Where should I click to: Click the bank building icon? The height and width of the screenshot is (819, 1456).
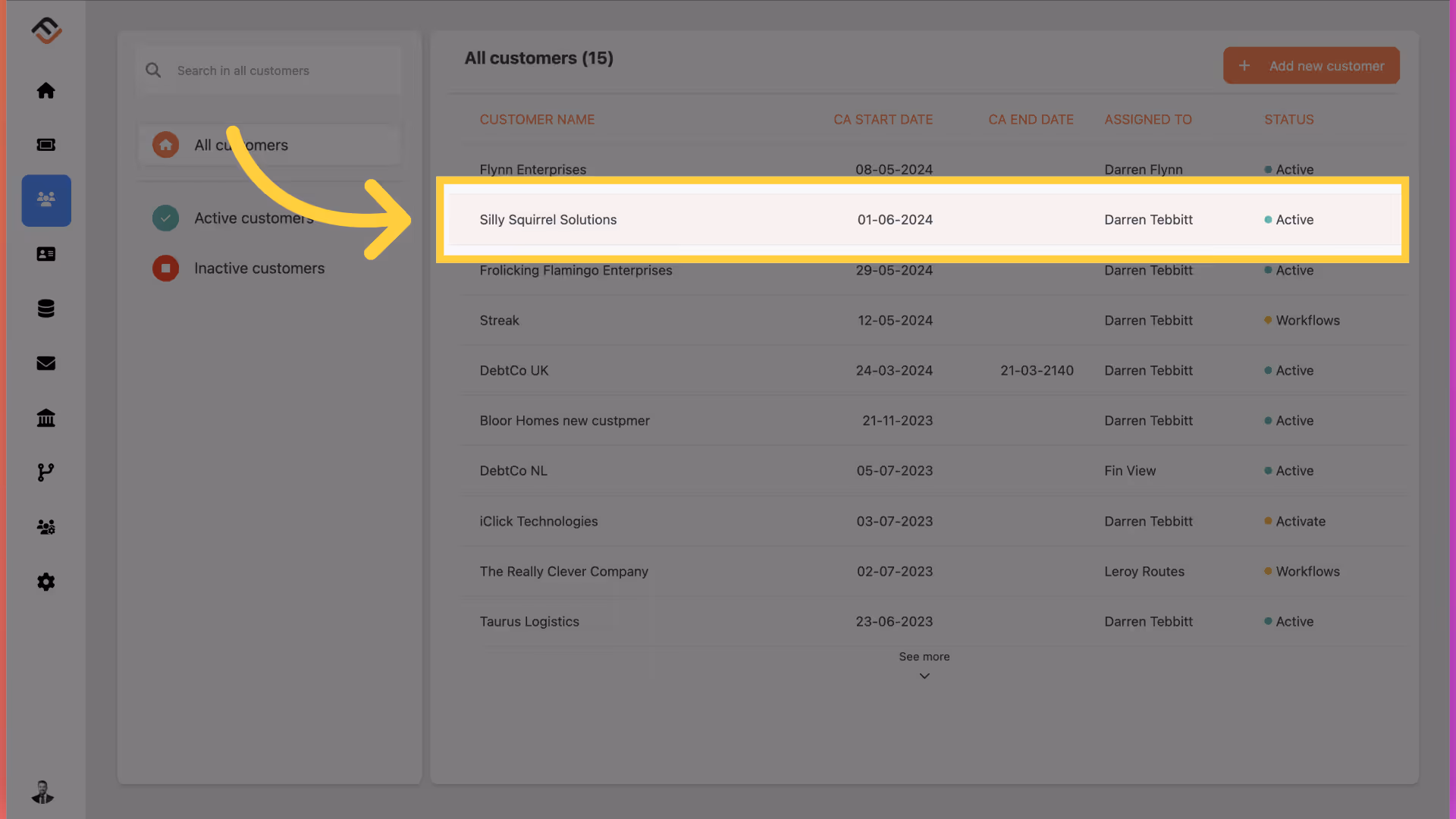[x=46, y=418]
